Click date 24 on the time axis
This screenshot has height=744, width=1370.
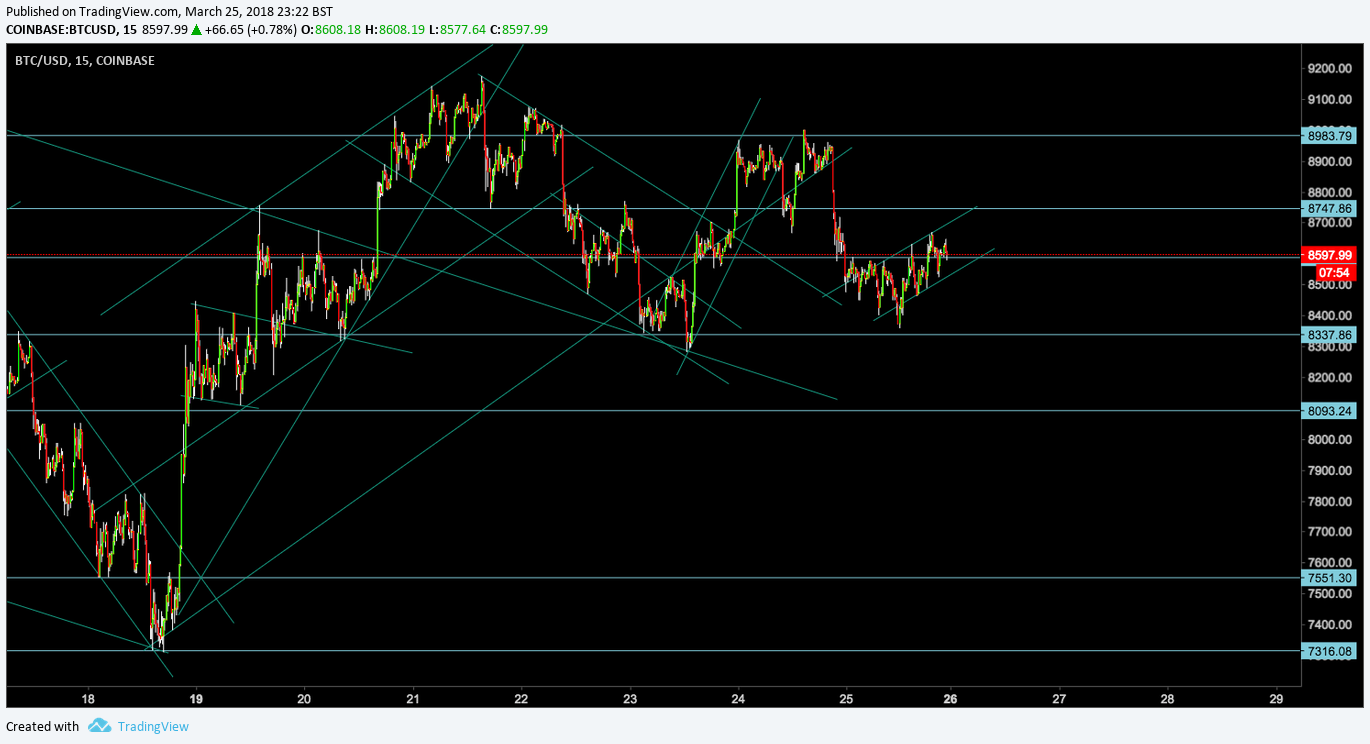point(738,699)
